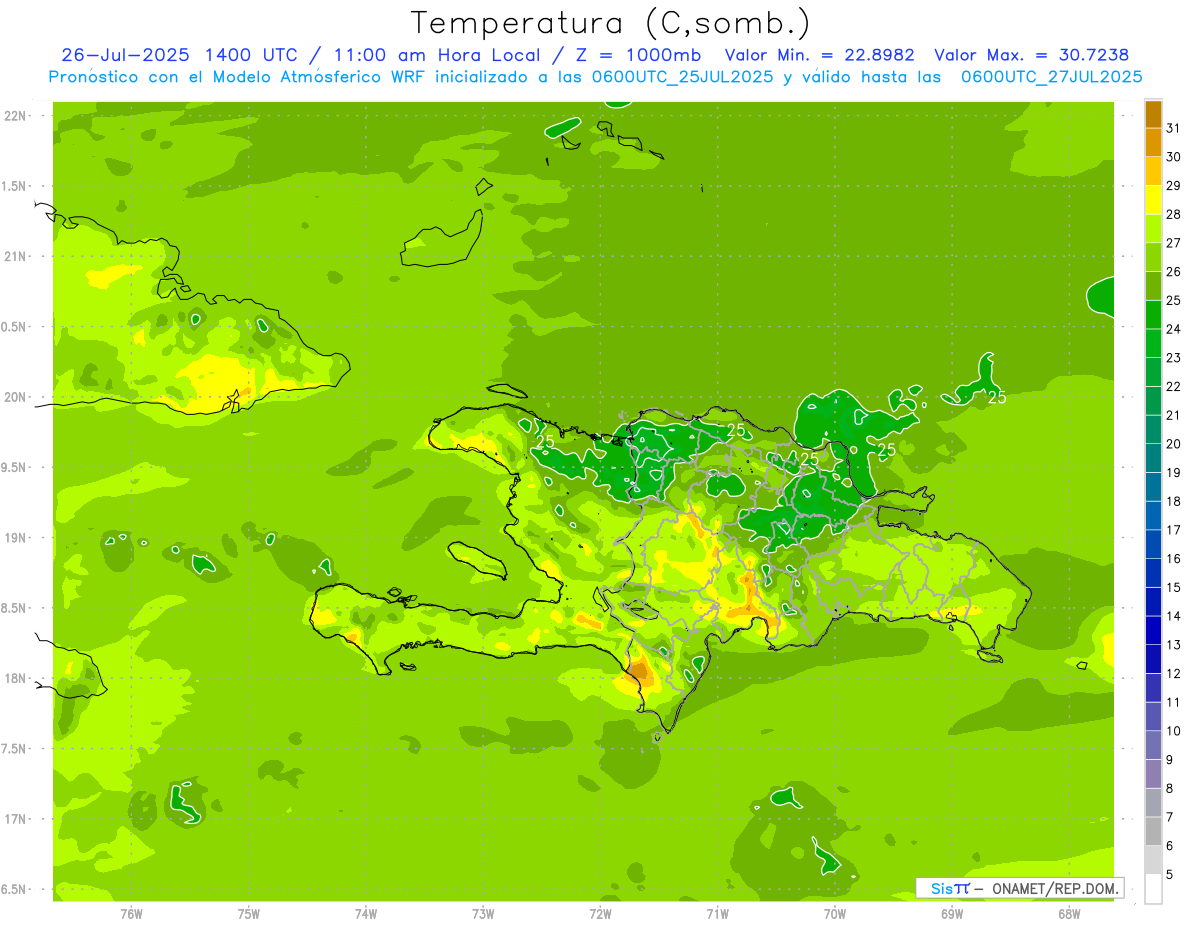The image size is (1200, 927).
Task: Select the "69W" longitude axis label
Action: pos(952,914)
